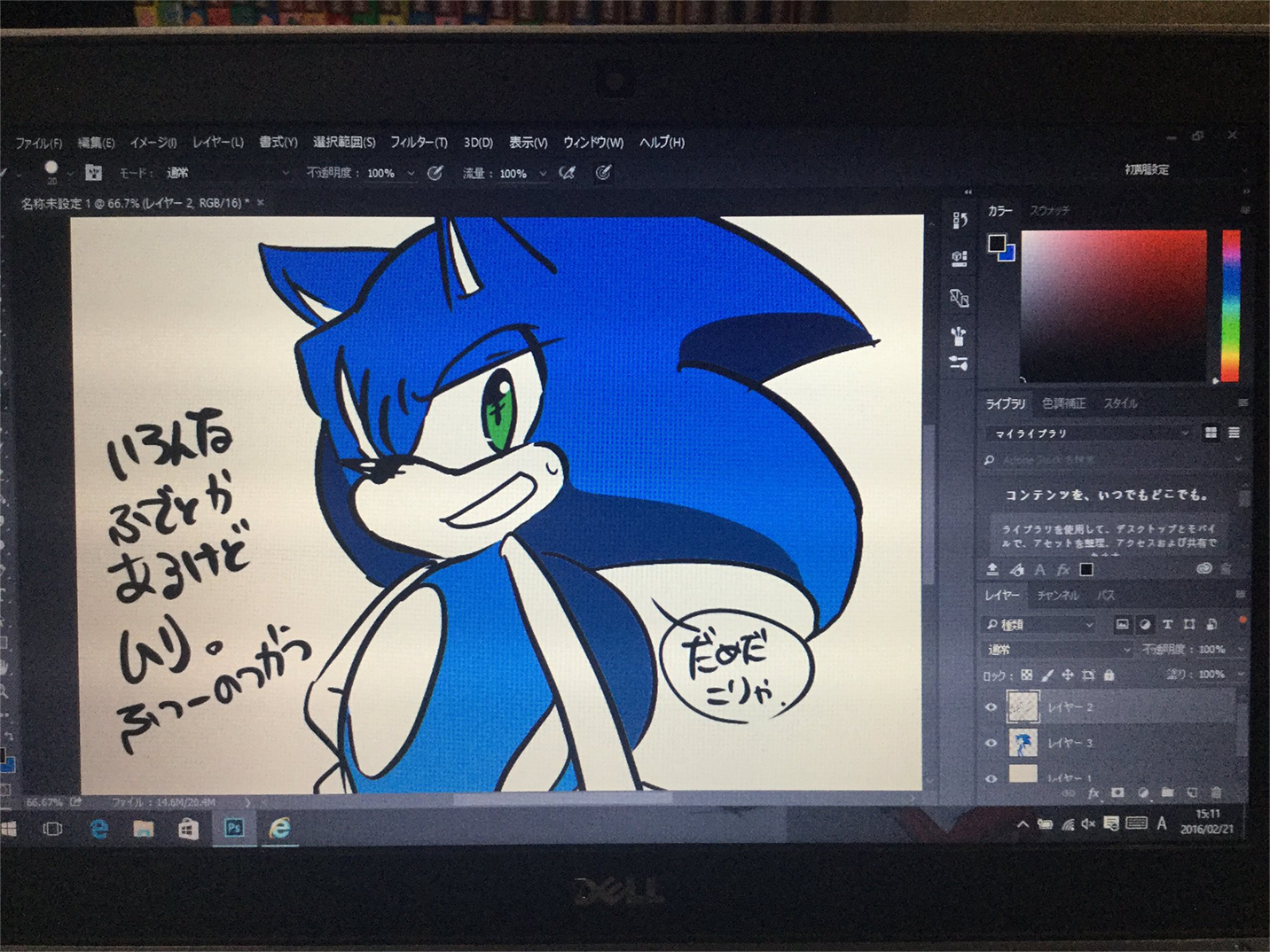Click the vertical hue spectrum slider
This screenshot has width=1270, height=952.
point(1231,305)
